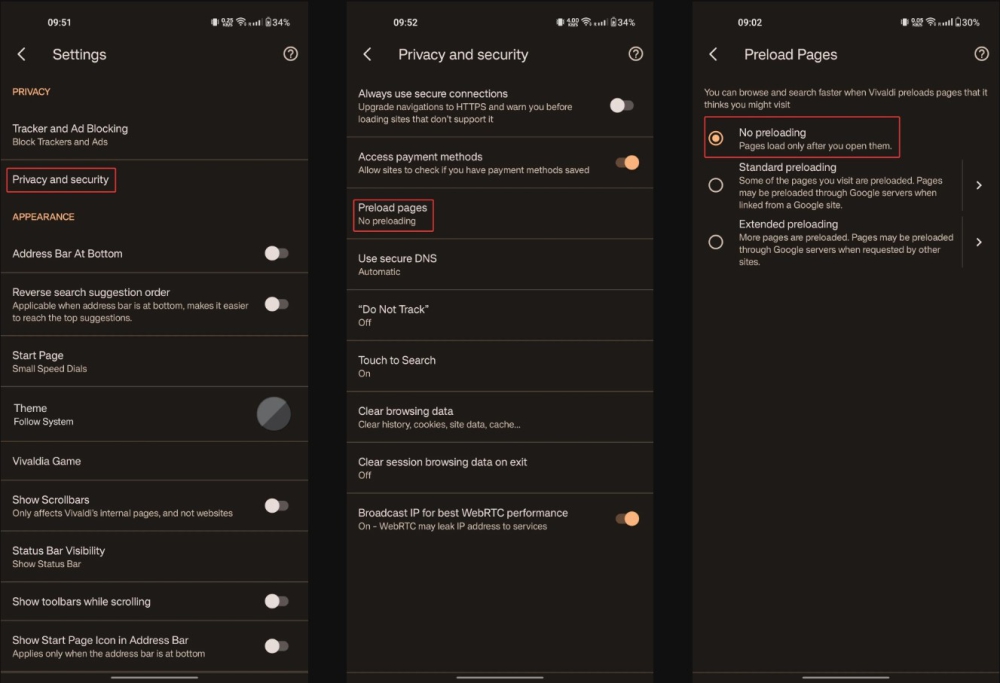The height and width of the screenshot is (683, 1000).
Task: Tap the back arrow on Settings screen
Action: 22,54
